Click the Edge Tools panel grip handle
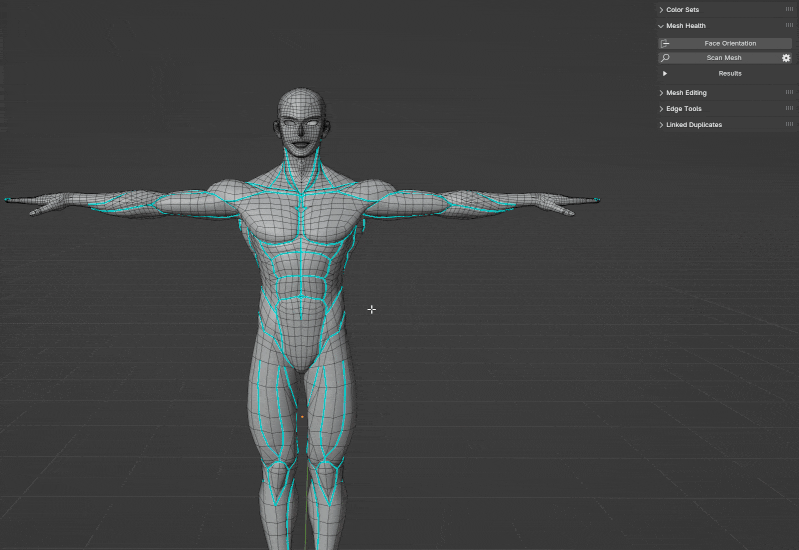Screen dimensions: 799x550 coord(789,108)
